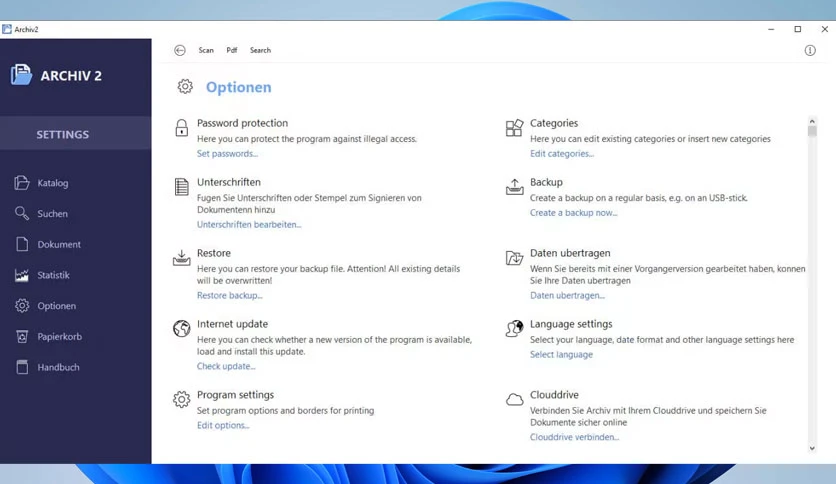Go to Suchen in the sidebar
This screenshot has height=484, width=836.
click(52, 213)
